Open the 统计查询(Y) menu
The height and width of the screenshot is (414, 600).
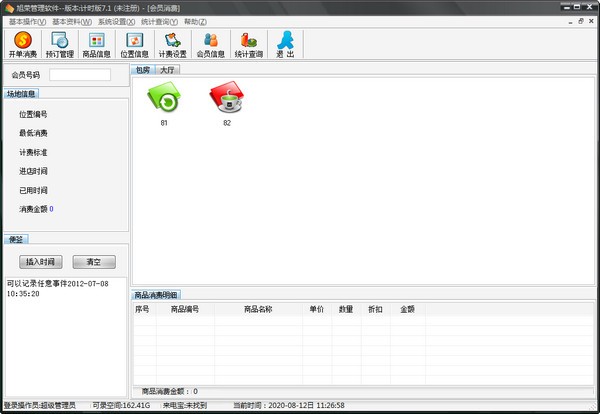pyautogui.click(x=159, y=22)
